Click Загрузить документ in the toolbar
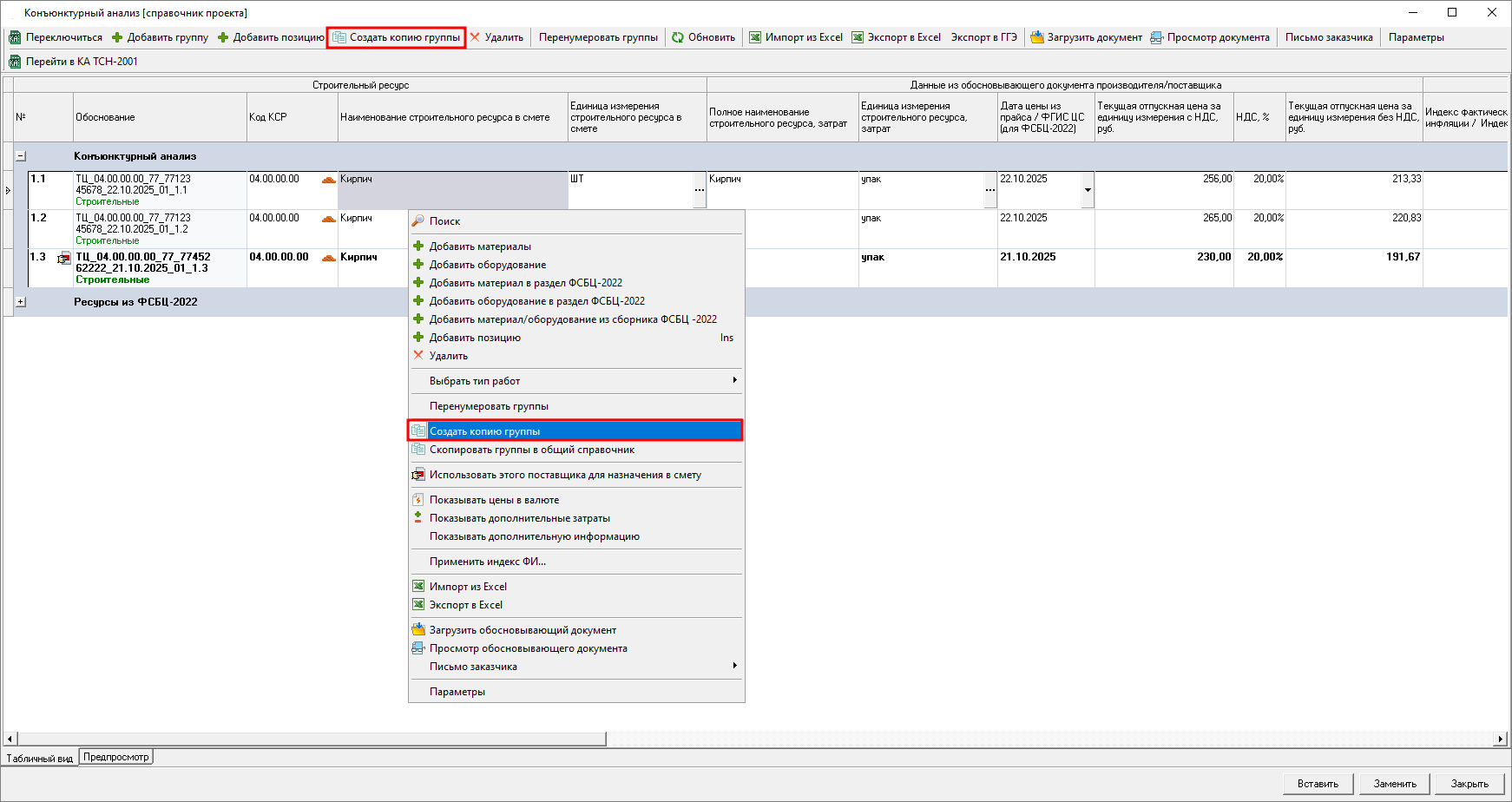Image resolution: width=1512 pixels, height=802 pixels. [1086, 37]
